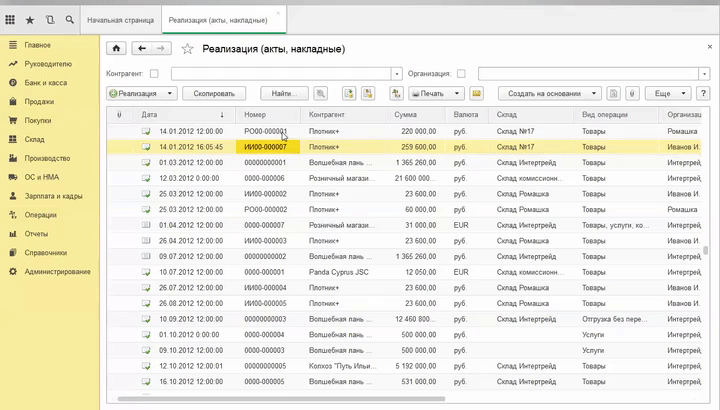Go to home page via house icon
720x410 pixels.
[x=116, y=48]
